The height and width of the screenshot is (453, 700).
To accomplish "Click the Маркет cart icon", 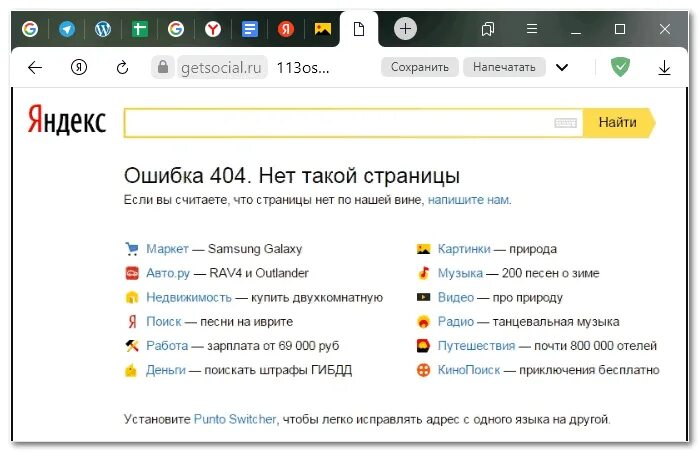I will [x=132, y=249].
